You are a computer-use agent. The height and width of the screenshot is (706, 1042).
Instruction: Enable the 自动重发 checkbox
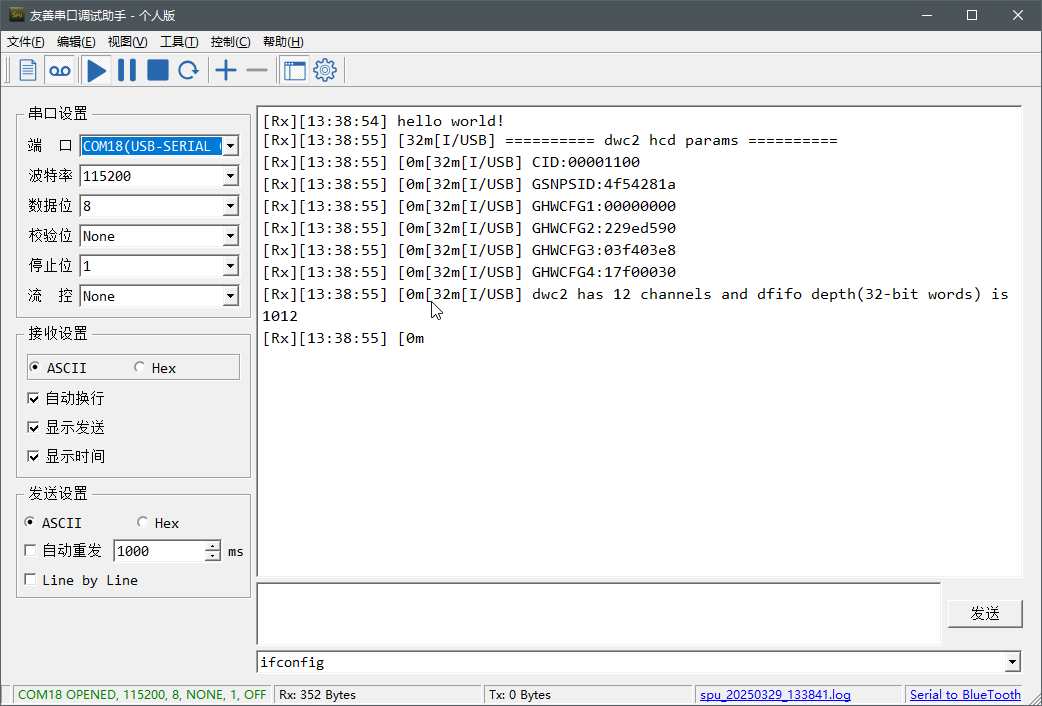pos(31,550)
